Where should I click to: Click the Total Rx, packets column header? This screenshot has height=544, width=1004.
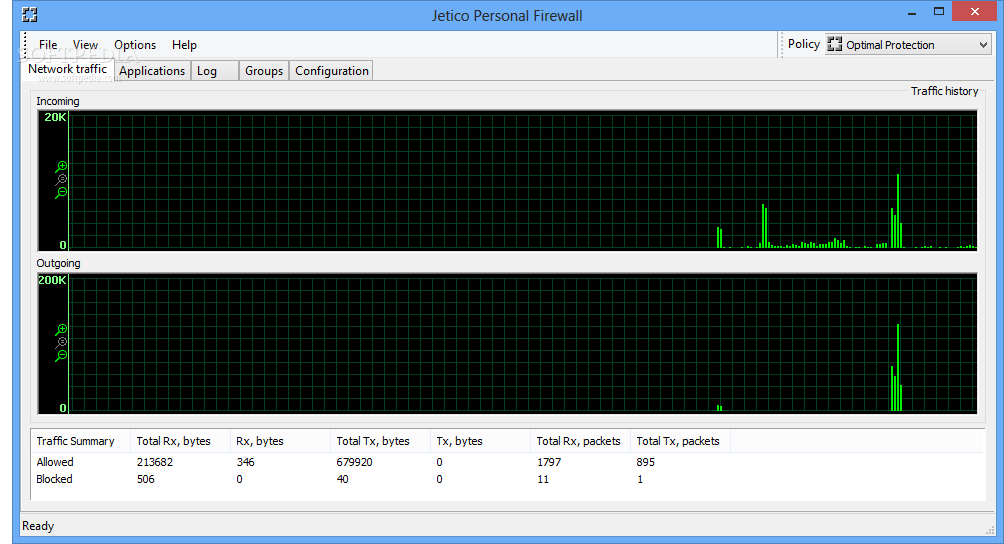coord(579,441)
